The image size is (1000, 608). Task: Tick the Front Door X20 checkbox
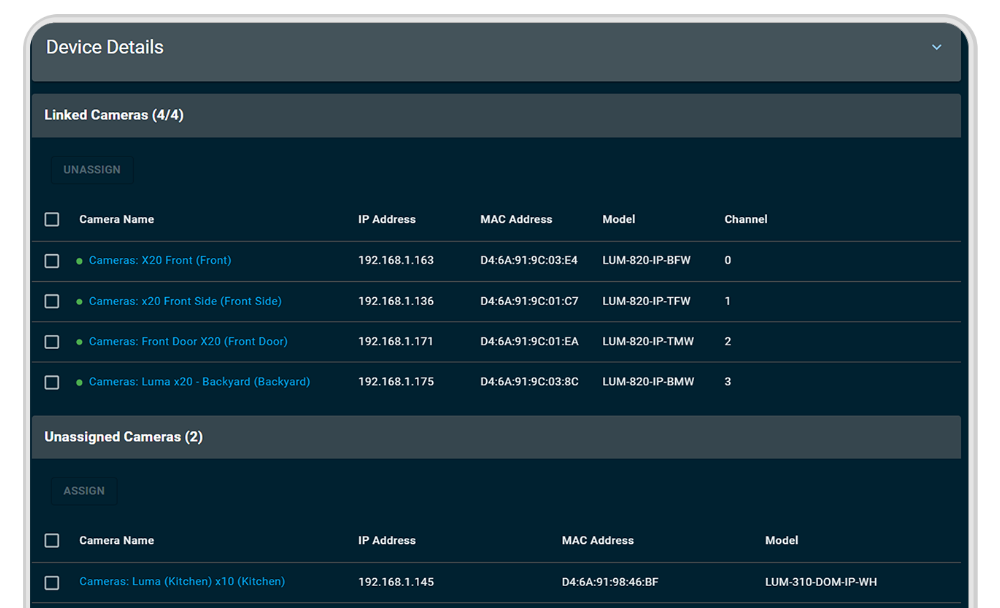[52, 342]
